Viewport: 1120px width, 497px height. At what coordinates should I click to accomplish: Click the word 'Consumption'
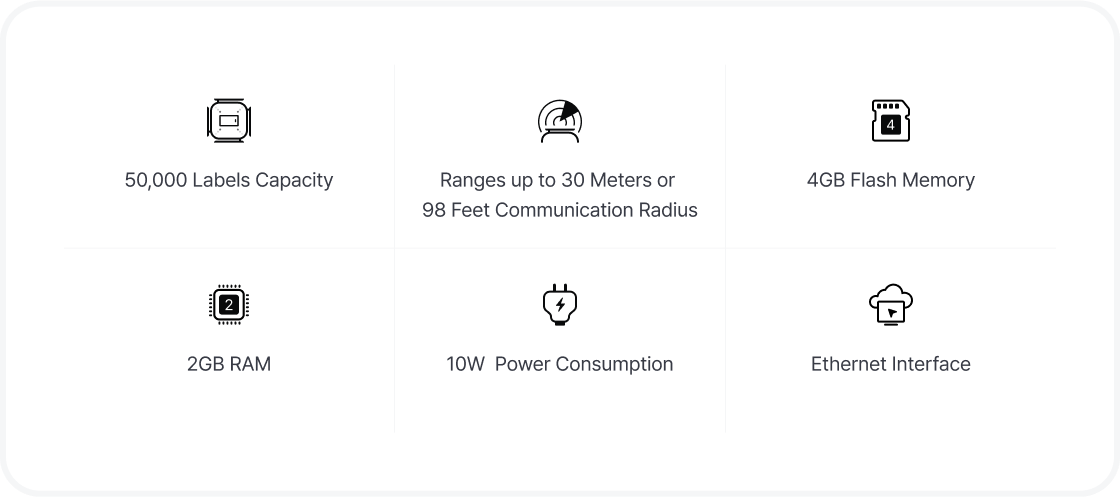pos(614,364)
